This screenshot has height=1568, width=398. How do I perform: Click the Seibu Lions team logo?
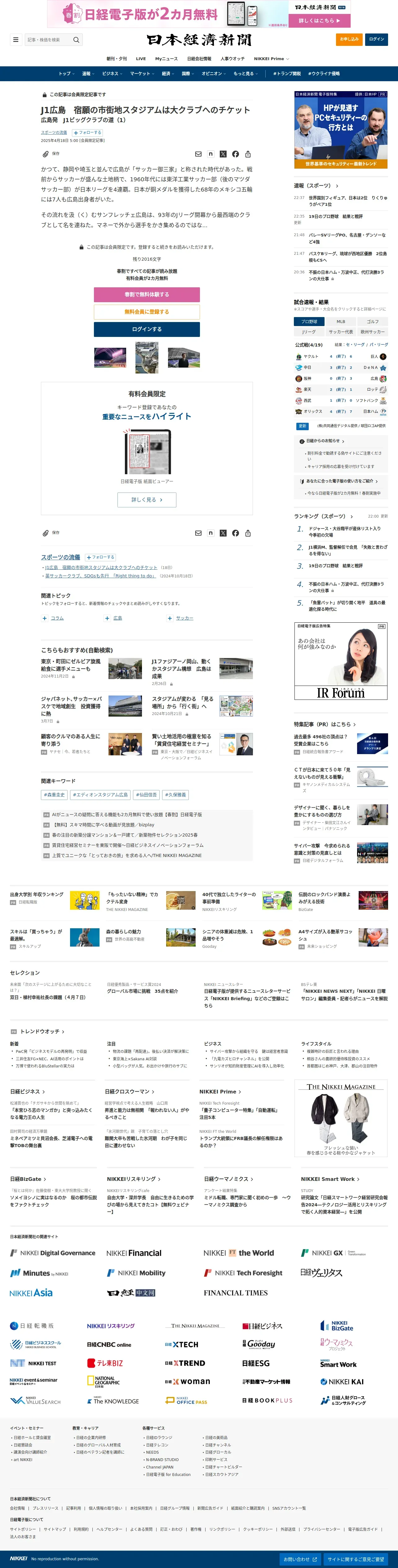coord(299,400)
